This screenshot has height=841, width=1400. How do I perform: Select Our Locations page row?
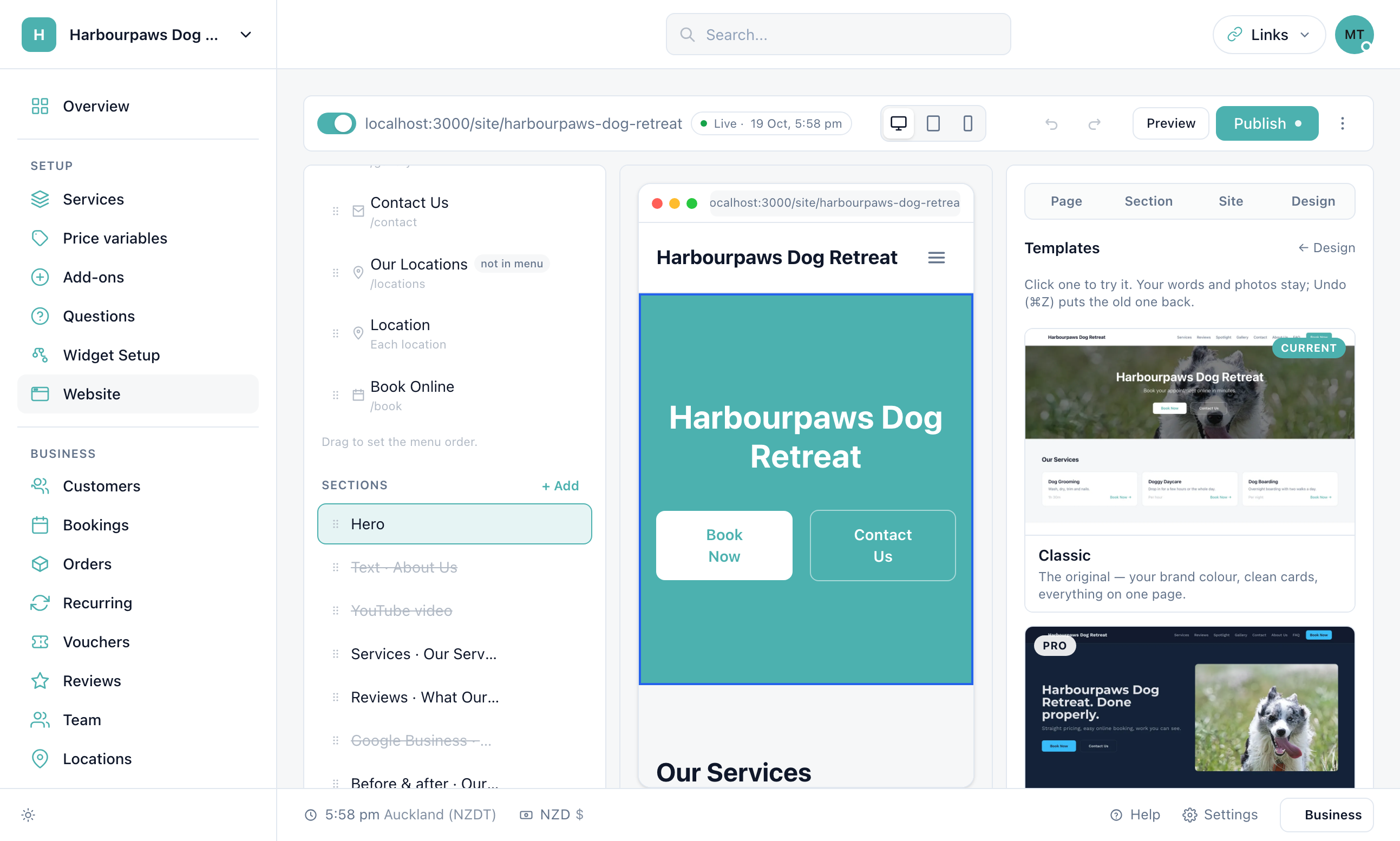pos(455,273)
